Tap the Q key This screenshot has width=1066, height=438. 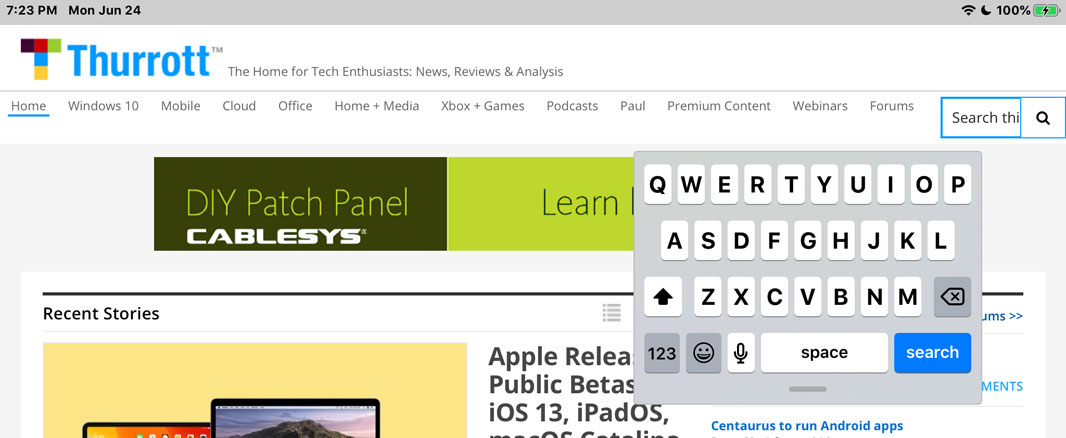(657, 184)
